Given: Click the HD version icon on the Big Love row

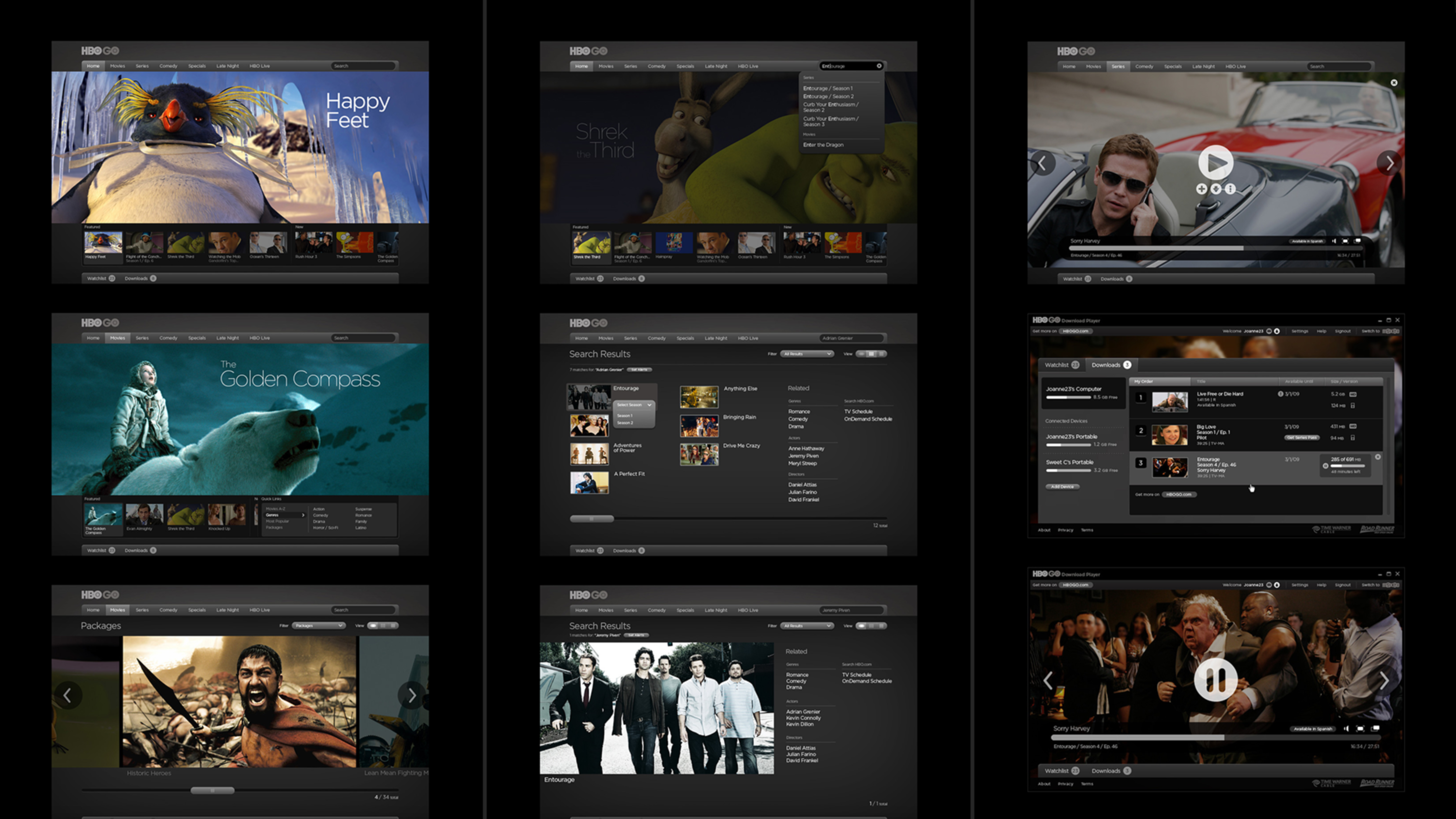Looking at the screenshot, I should (1353, 426).
